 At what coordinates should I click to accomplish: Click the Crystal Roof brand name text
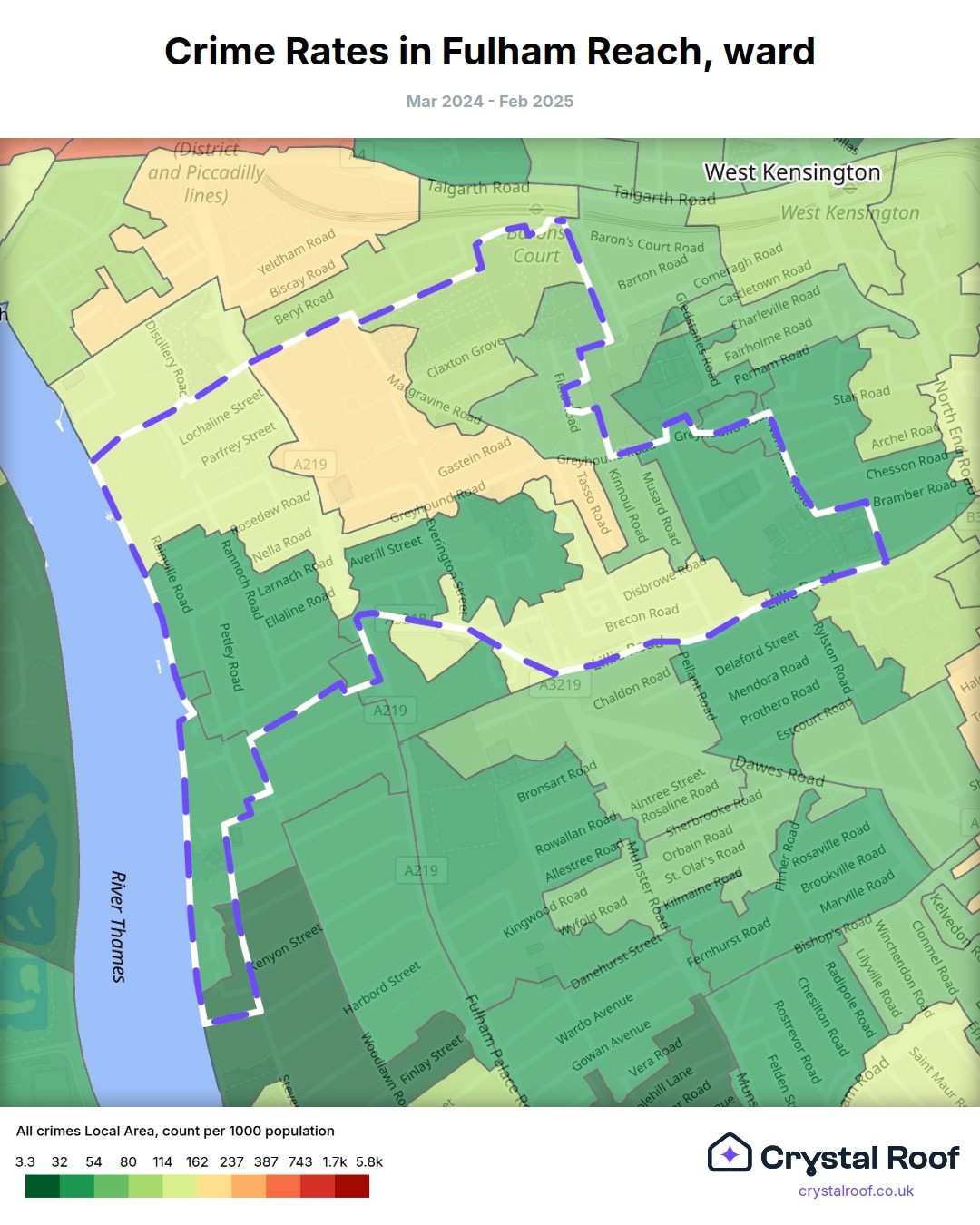click(x=859, y=1158)
